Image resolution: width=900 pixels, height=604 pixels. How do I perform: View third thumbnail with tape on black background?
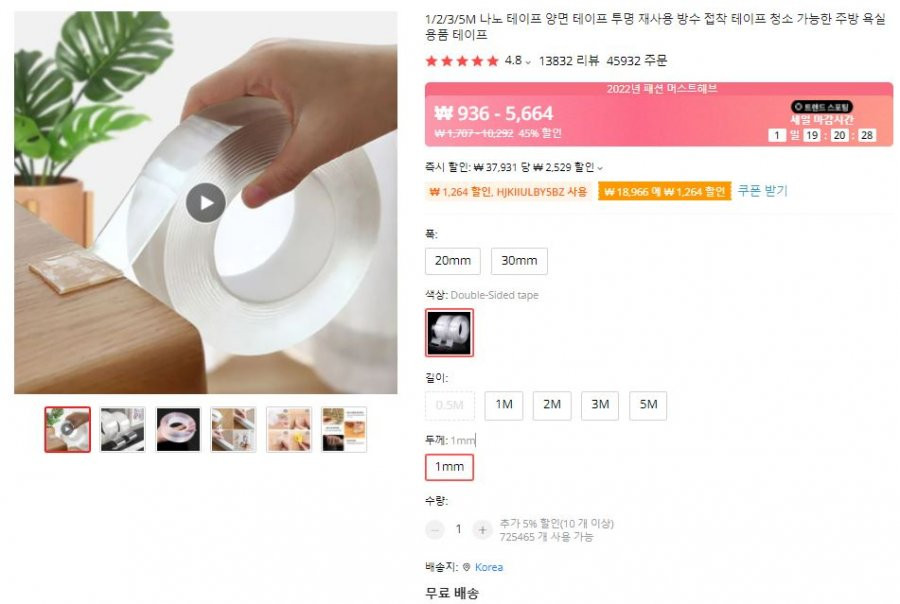pos(179,429)
